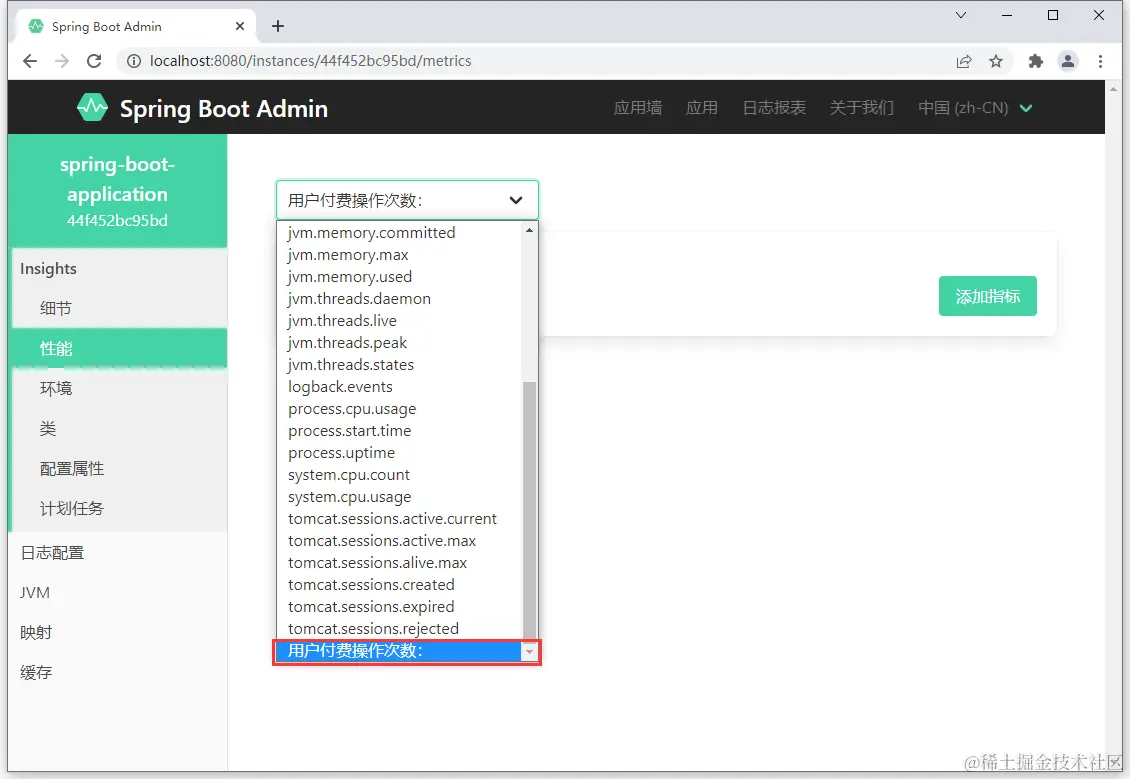Viewport: 1130px width, 779px height.
Task: Go back in browser history
Action: pyautogui.click(x=30, y=61)
